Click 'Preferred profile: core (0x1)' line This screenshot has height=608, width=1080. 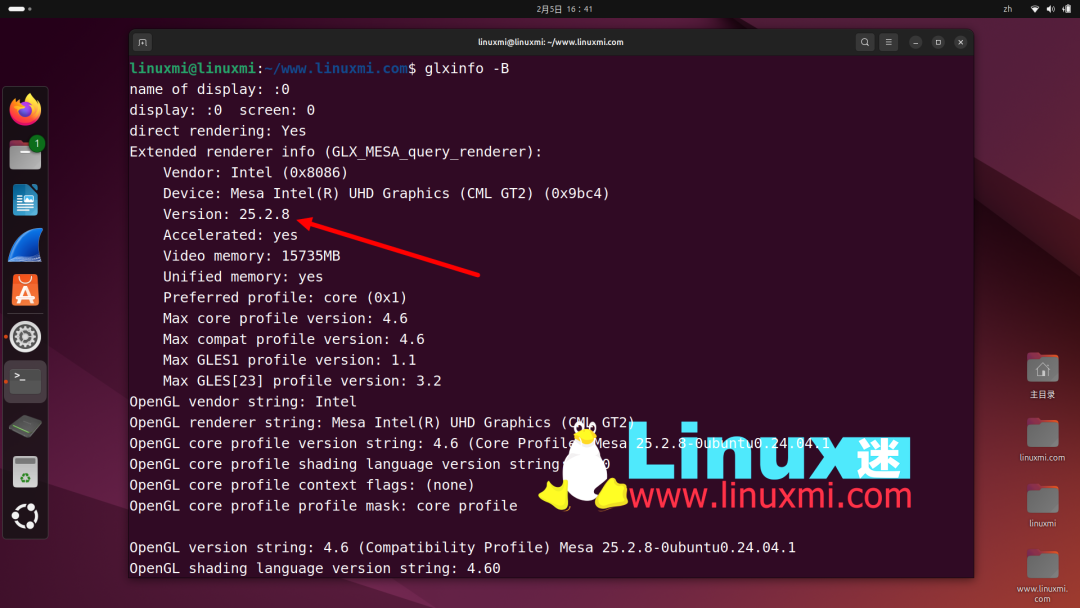pyautogui.click(x=285, y=297)
